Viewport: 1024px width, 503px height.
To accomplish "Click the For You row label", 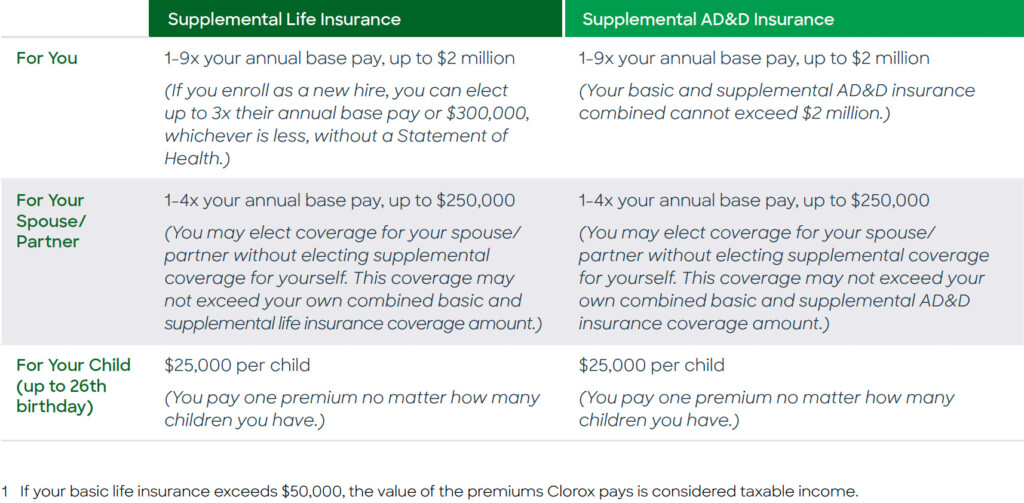I will point(46,58).
